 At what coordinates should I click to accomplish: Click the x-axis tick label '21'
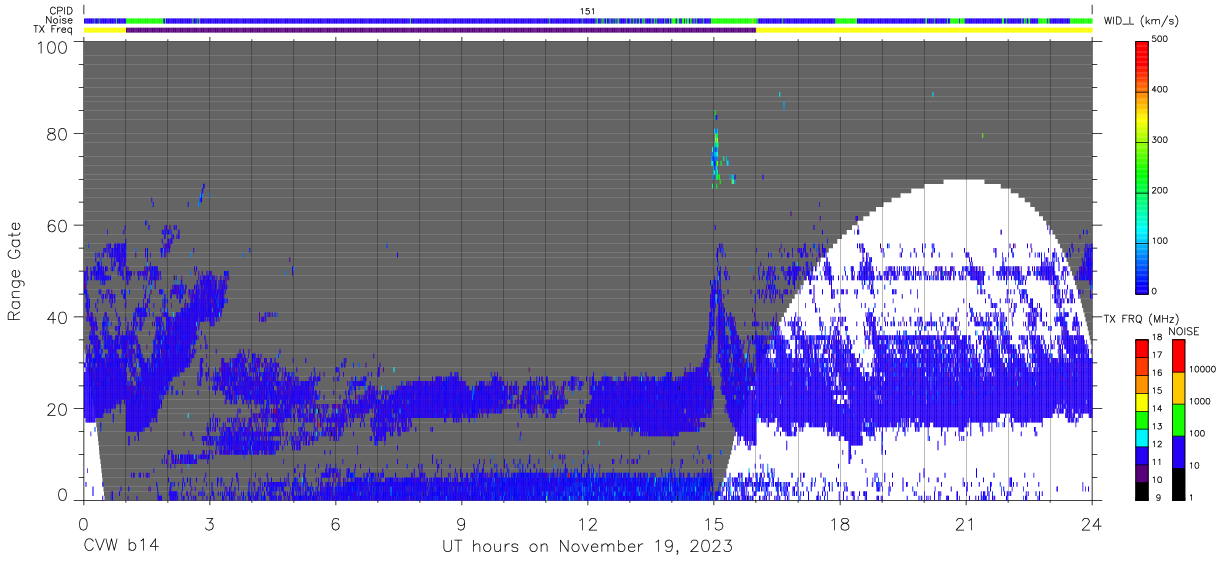(x=966, y=524)
